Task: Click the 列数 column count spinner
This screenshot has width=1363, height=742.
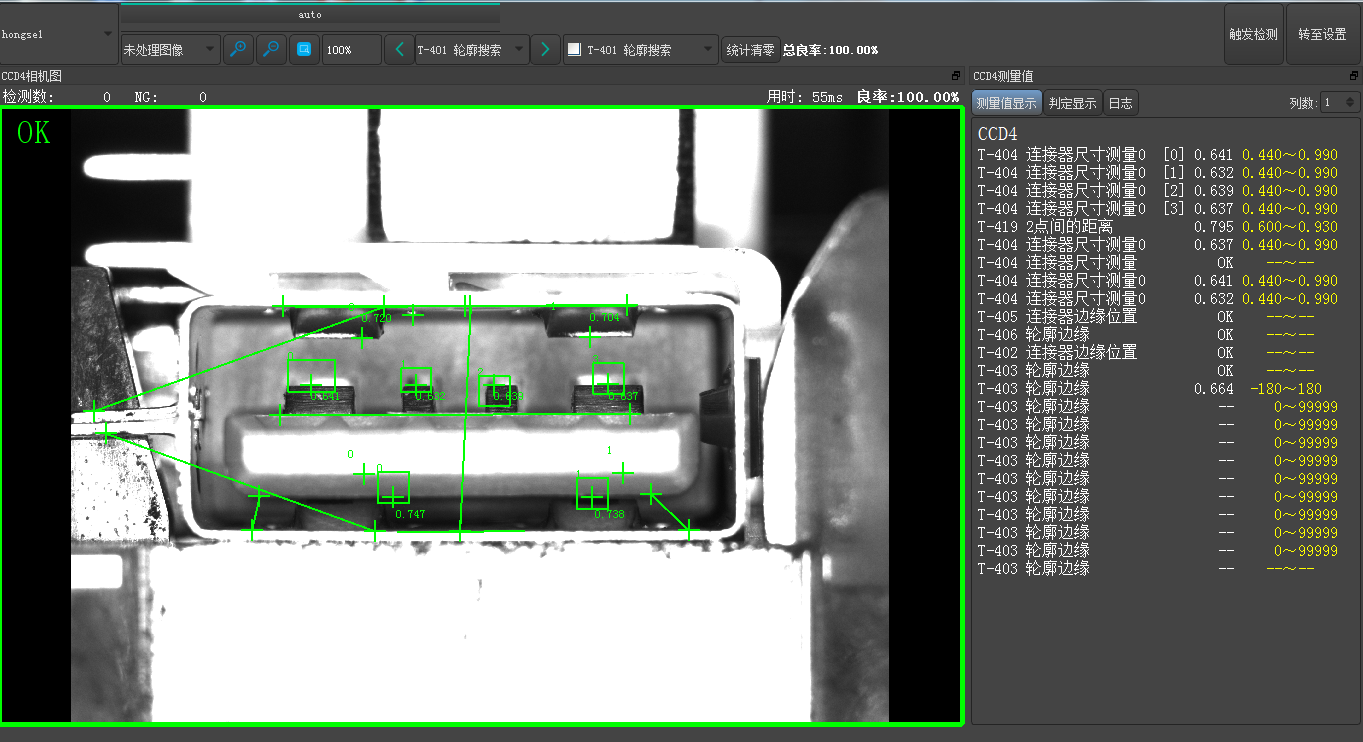Action: pyautogui.click(x=1339, y=102)
